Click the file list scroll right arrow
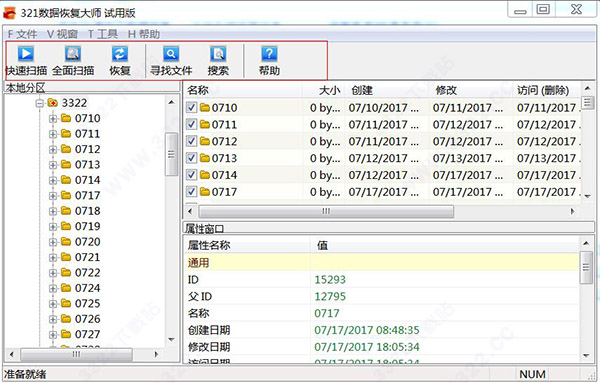Image resolution: width=600 pixels, height=383 pixels. [572, 211]
